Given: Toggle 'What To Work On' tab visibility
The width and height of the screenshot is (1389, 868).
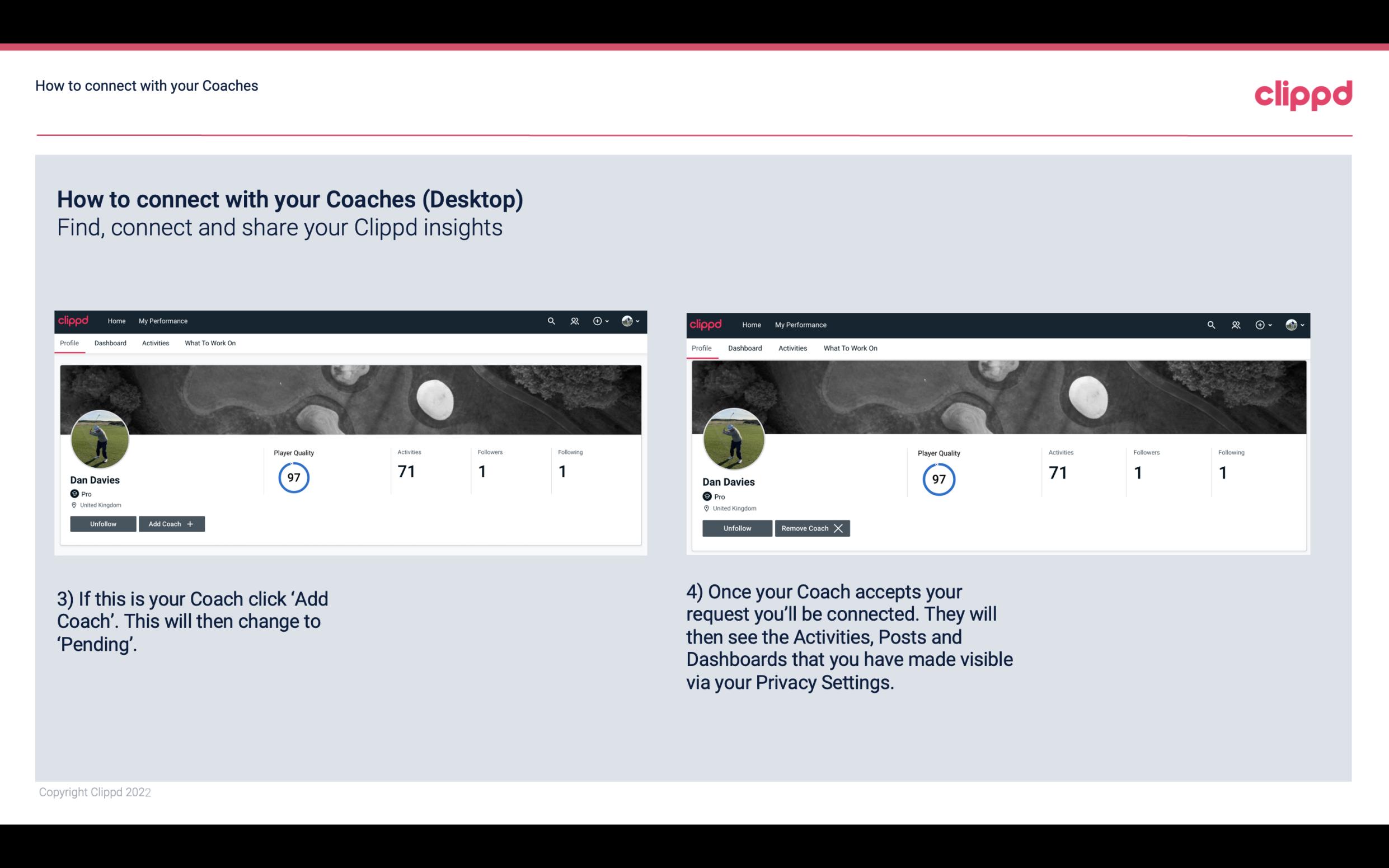Looking at the screenshot, I should coord(210,343).
